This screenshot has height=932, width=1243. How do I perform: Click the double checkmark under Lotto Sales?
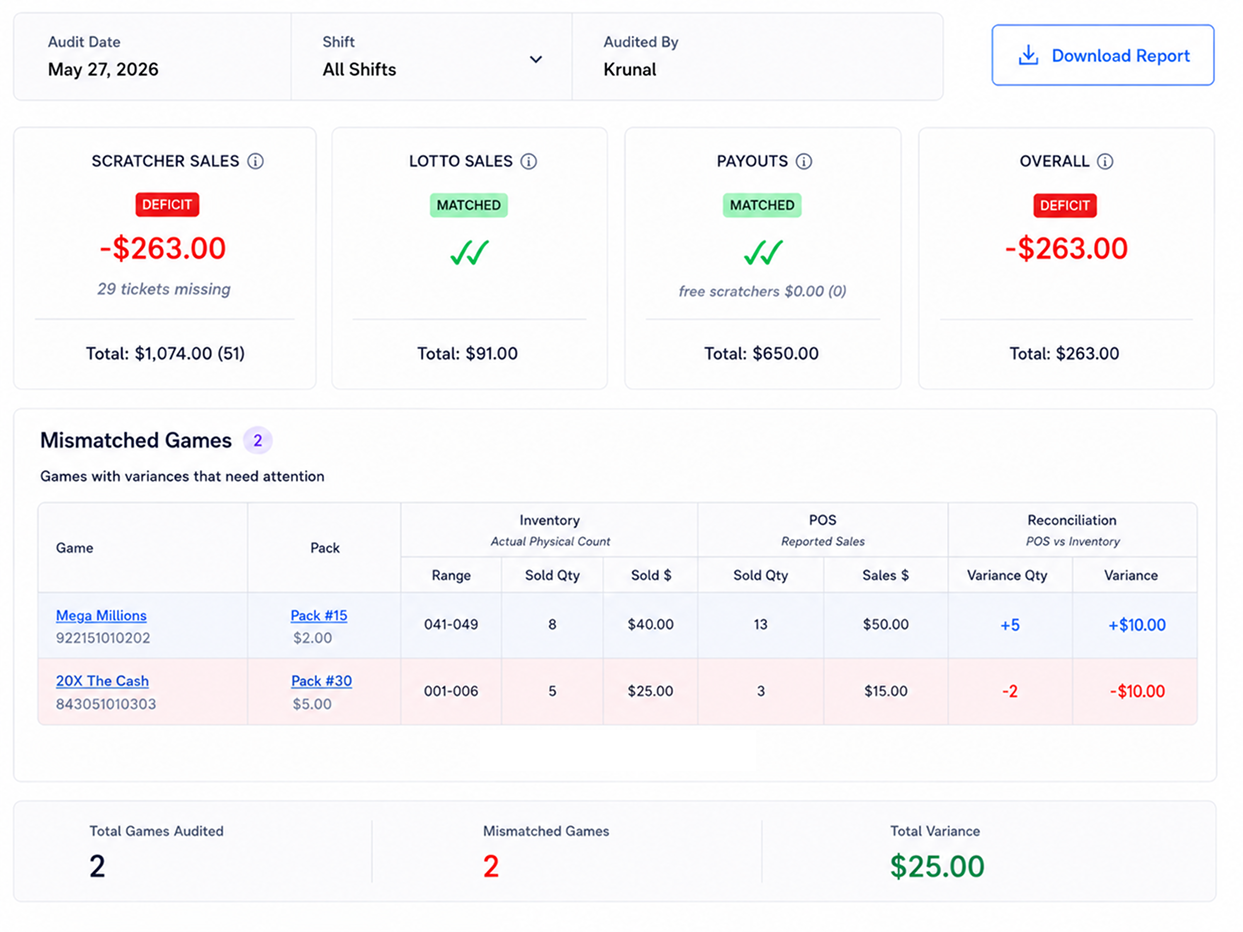click(469, 254)
